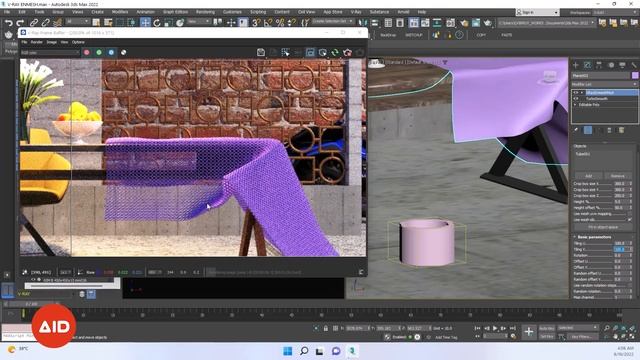Open the Modifier List dropdown
Viewport: 640px width, 360px height.
604,84
